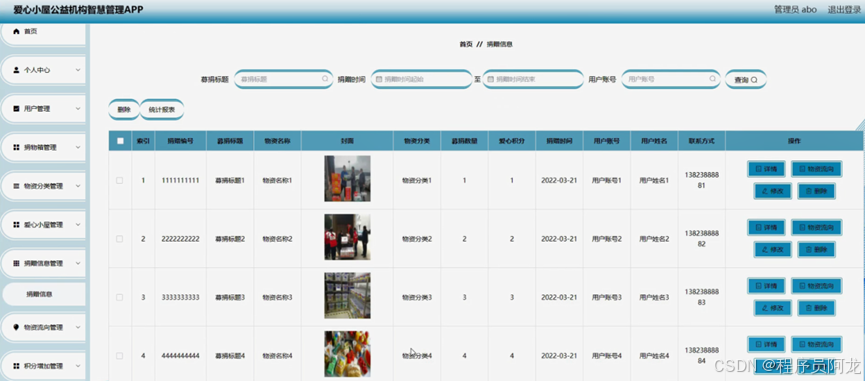Click the grid icon beside 积分增加管理

16,366
